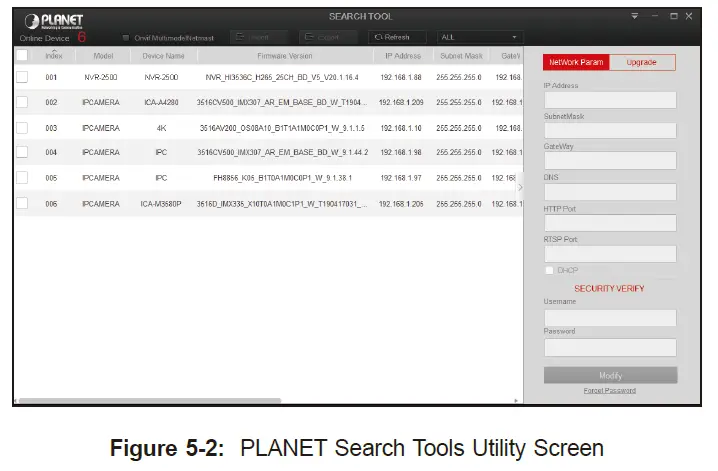Screen dimensions: 718x471
Task: Check the box for device 003
Action: (x=22, y=128)
